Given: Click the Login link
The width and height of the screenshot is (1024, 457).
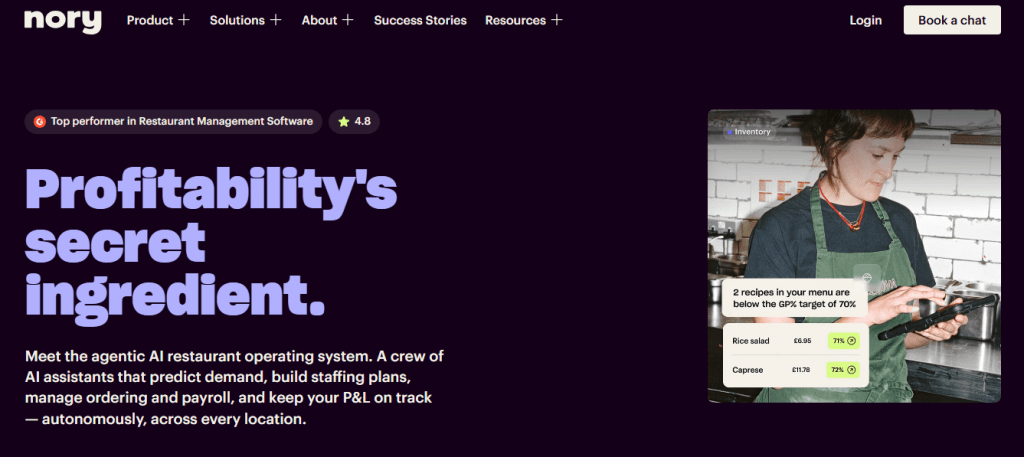Looking at the screenshot, I should 865,20.
